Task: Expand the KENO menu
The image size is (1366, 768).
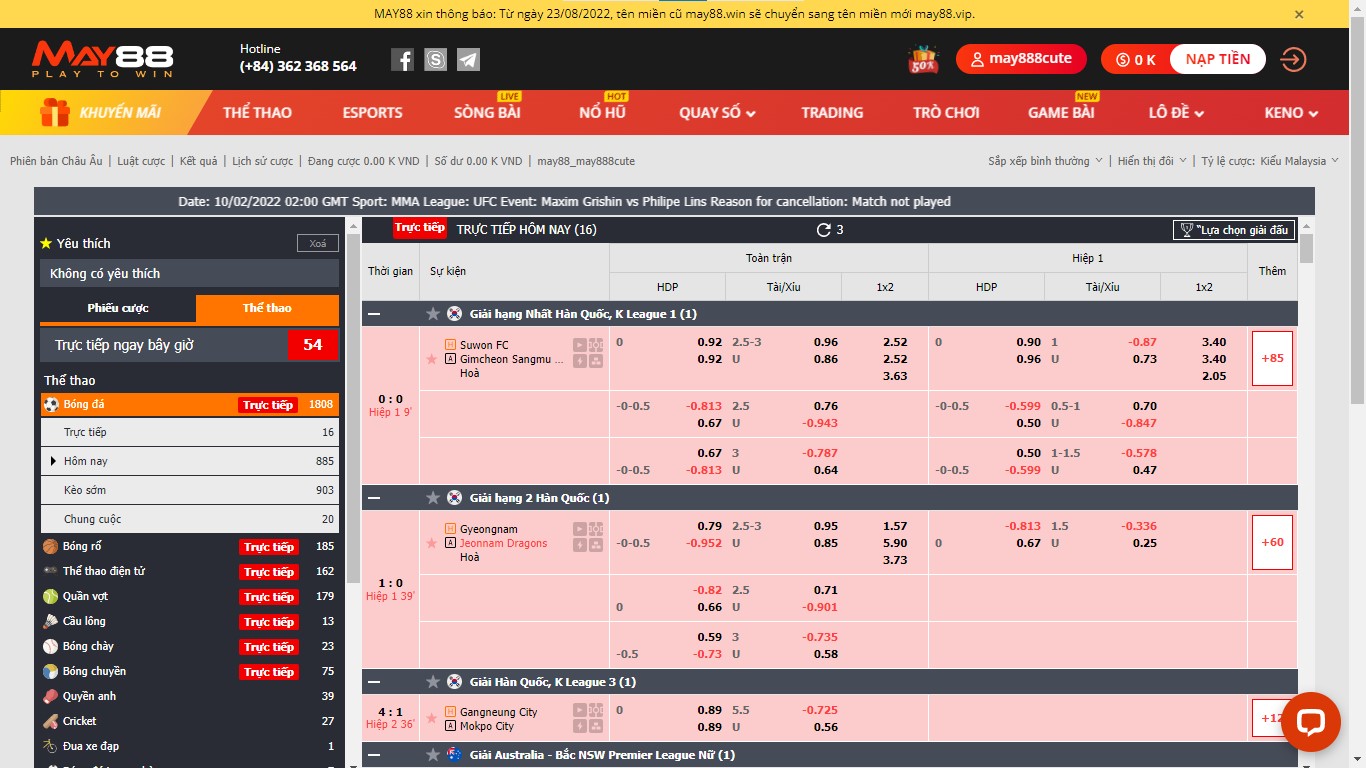Action: point(1291,113)
